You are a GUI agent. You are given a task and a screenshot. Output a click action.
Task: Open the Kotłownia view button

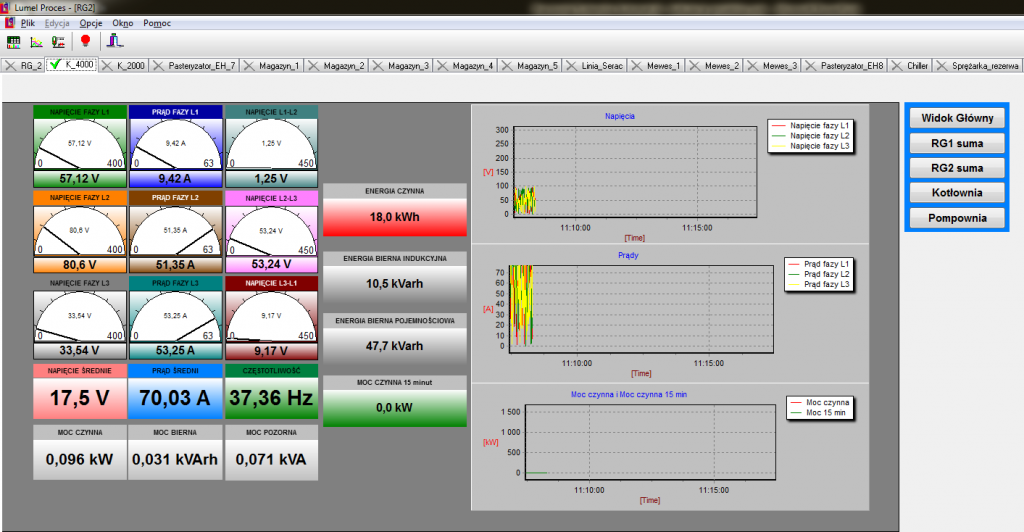(x=957, y=193)
